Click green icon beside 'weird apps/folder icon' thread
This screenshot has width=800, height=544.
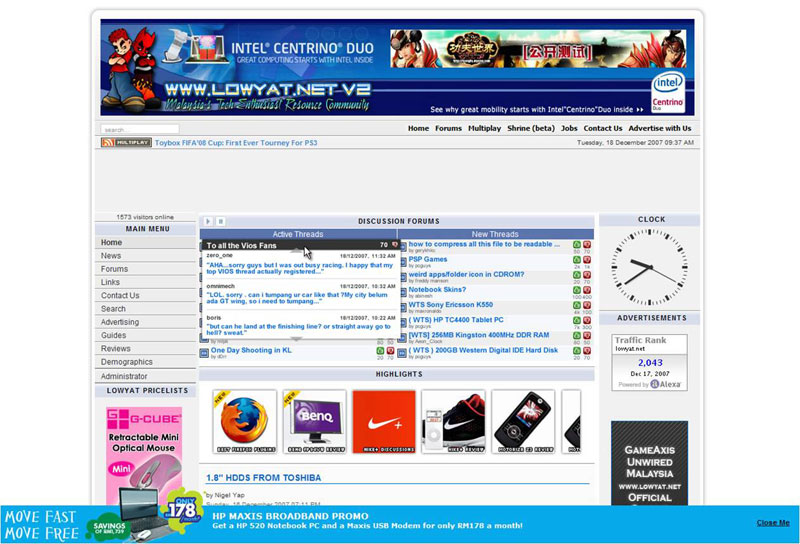coord(577,275)
